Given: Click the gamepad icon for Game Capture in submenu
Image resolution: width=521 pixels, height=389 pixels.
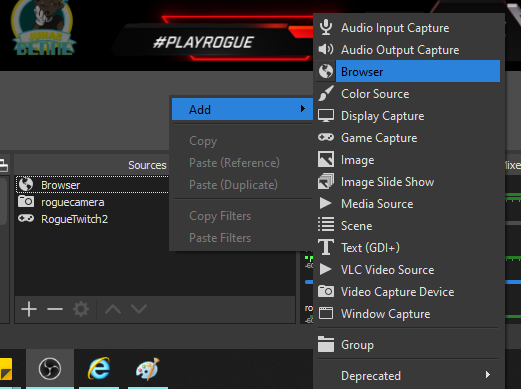Looking at the screenshot, I should [x=326, y=137].
